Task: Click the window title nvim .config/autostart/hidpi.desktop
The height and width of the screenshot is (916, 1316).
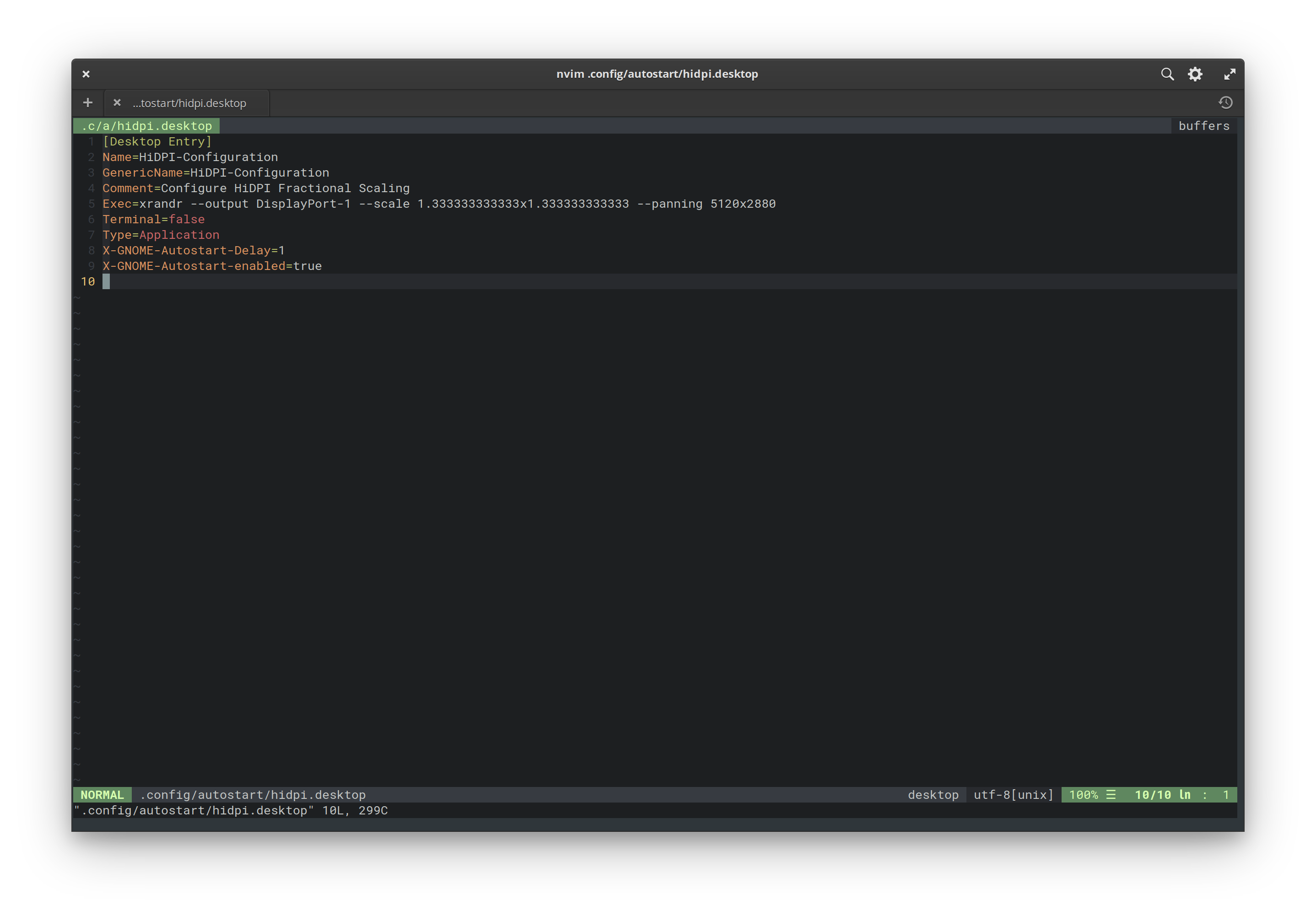Action: pos(657,74)
